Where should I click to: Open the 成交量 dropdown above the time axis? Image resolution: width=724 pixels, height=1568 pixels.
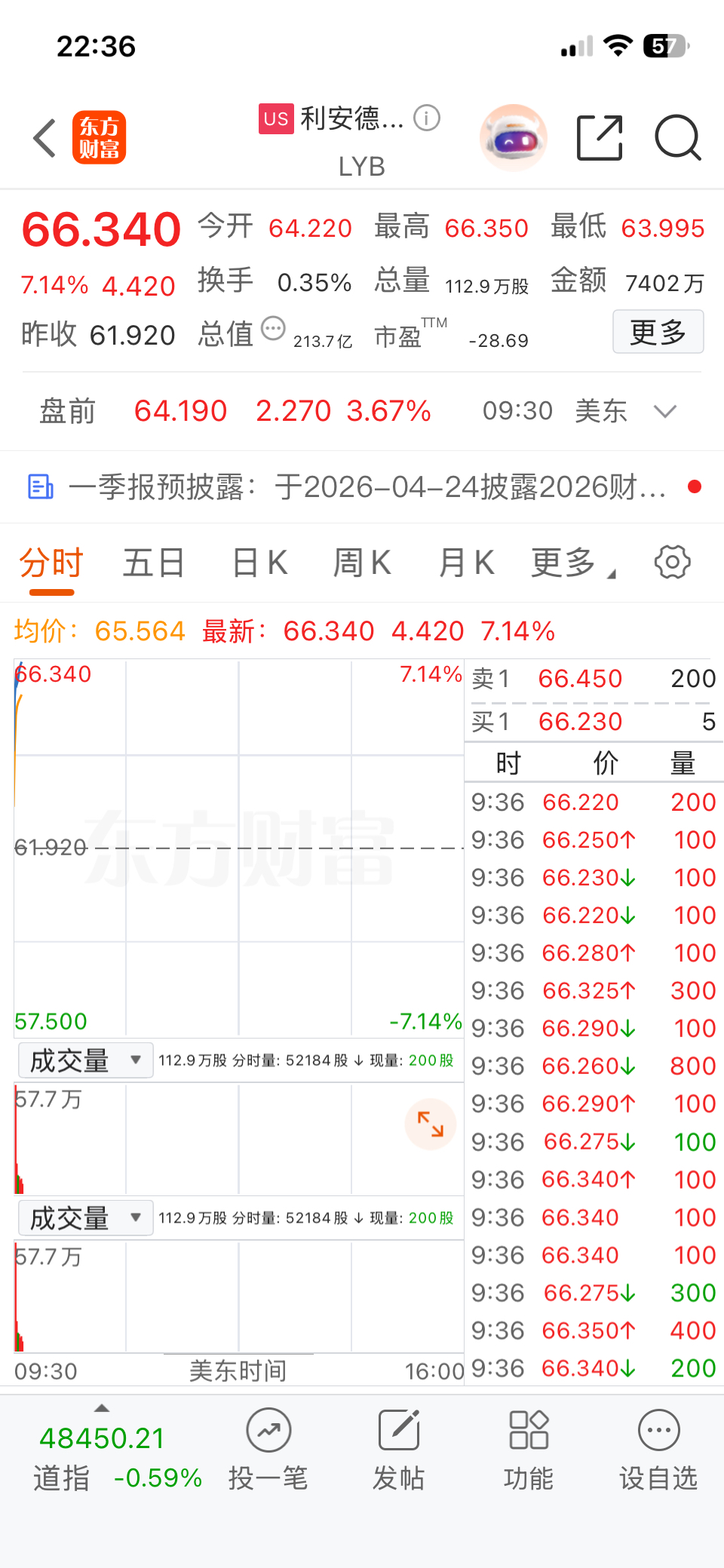[85, 1218]
